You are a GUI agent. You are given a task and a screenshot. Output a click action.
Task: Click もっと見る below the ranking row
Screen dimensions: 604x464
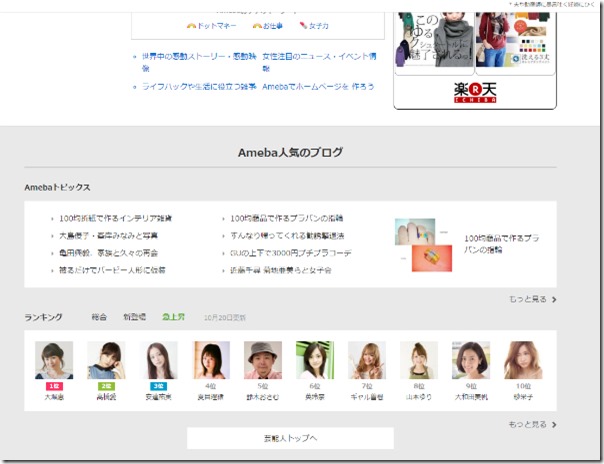tap(532, 424)
